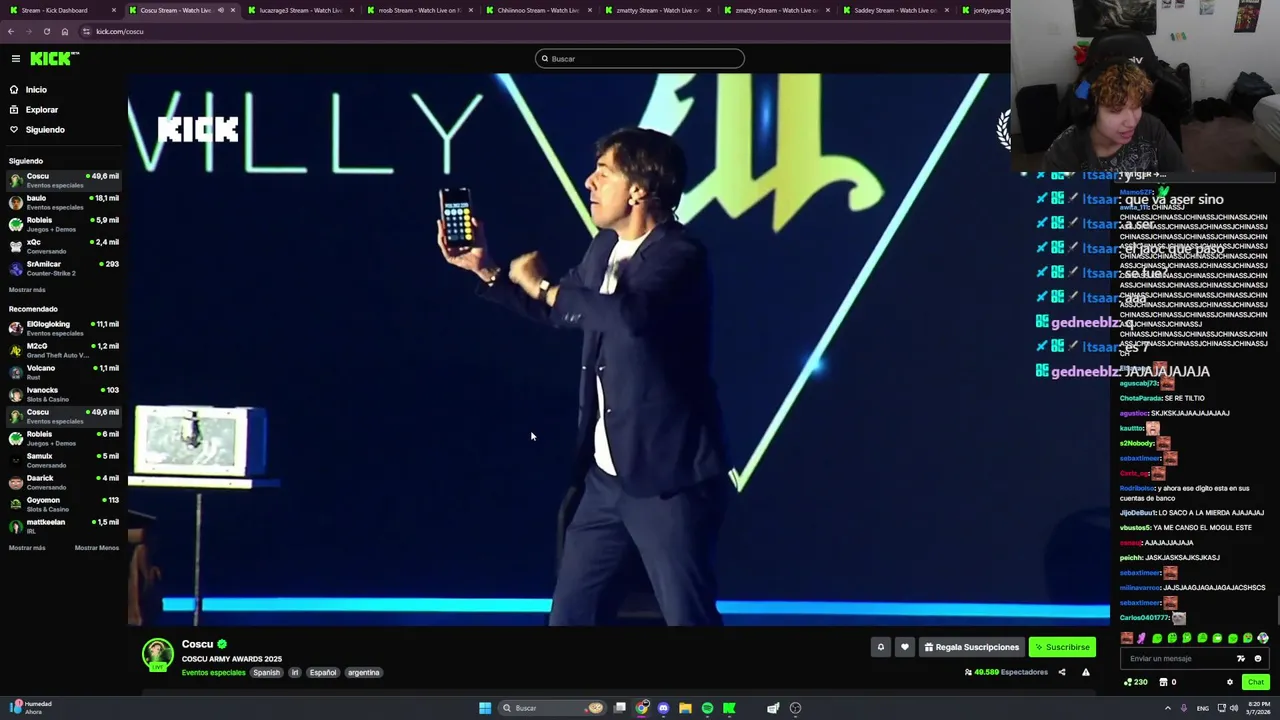Open the chat shop icon
The height and width of the screenshot is (720, 1280).
1164,682
